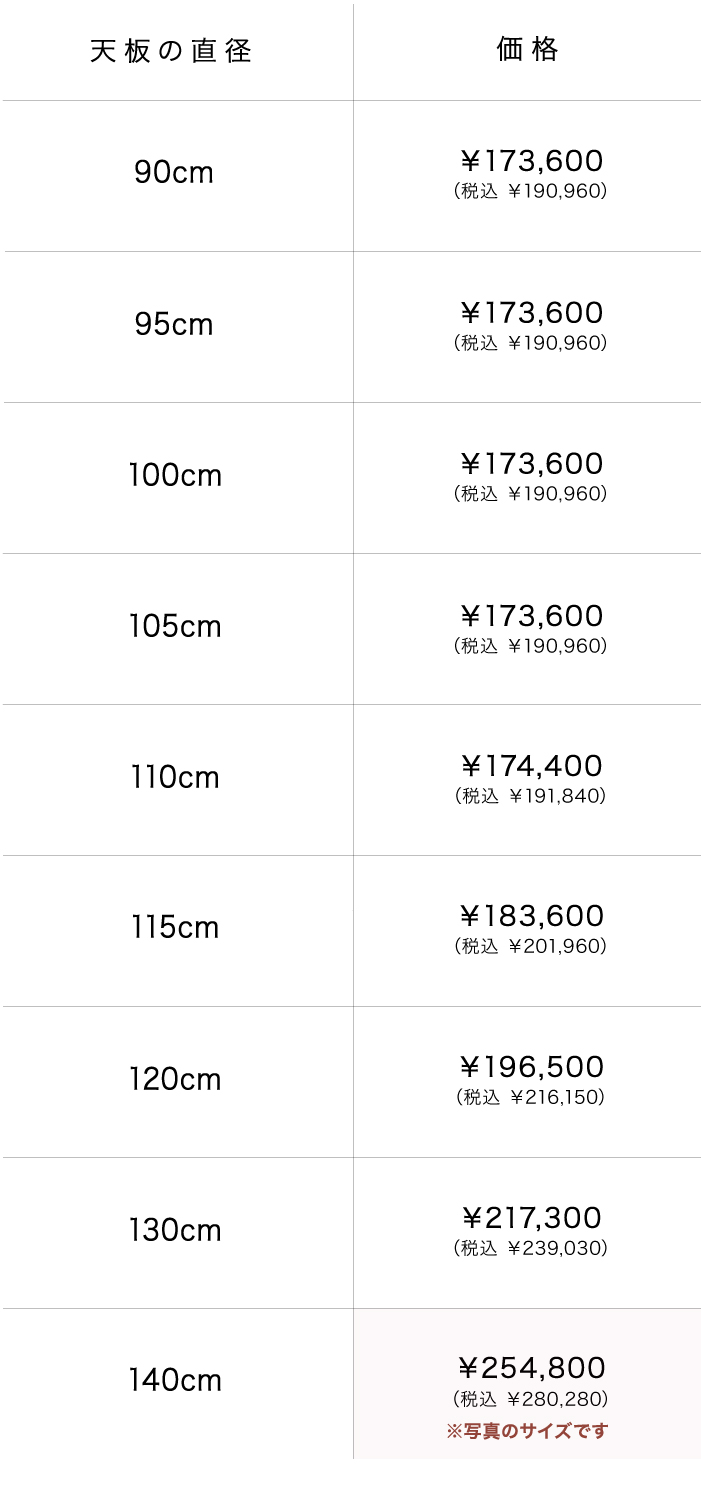This screenshot has width=701, height=1506.
Task: Choose the 100cm size label
Action: point(175,476)
